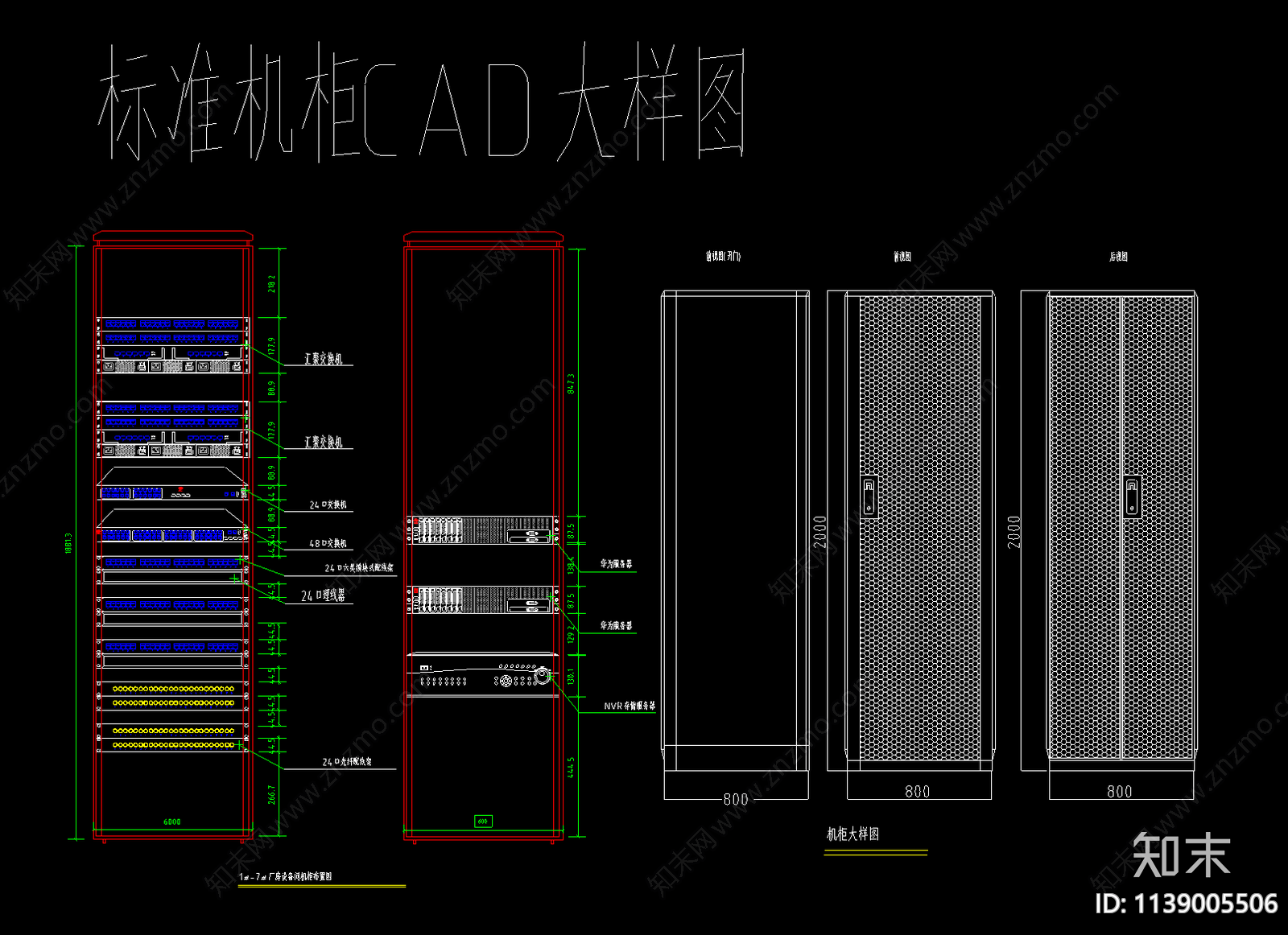Select the 24-port switch unit in the rack
This screenshot has height=935, width=1288.
(x=172, y=492)
